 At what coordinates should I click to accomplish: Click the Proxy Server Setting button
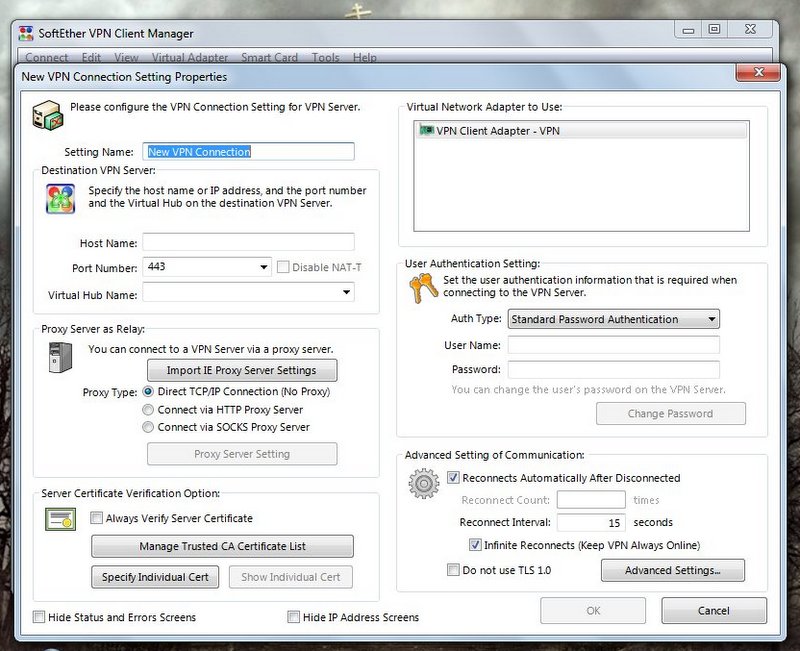[x=242, y=454]
